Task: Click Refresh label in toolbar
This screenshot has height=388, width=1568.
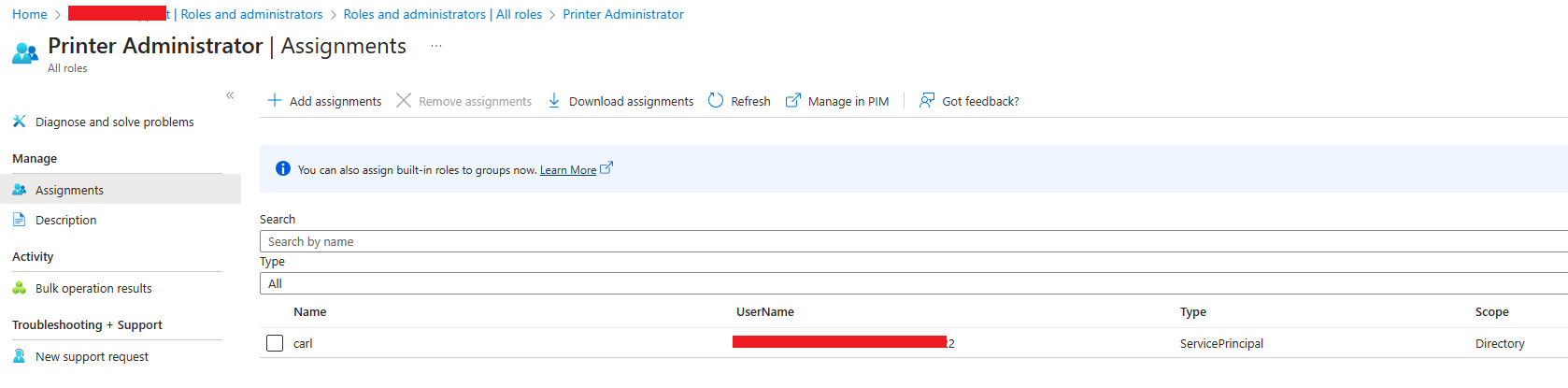Action: coord(750,101)
